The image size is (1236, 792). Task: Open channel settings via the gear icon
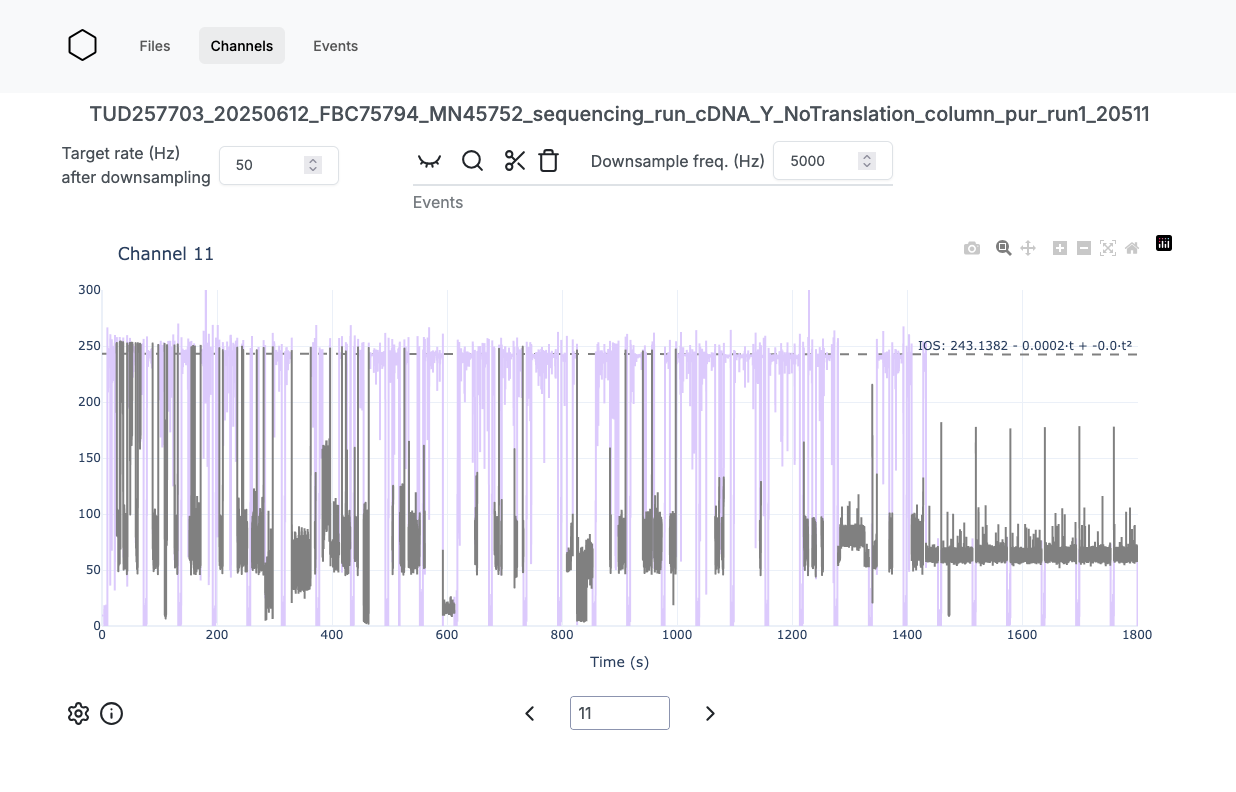78,713
